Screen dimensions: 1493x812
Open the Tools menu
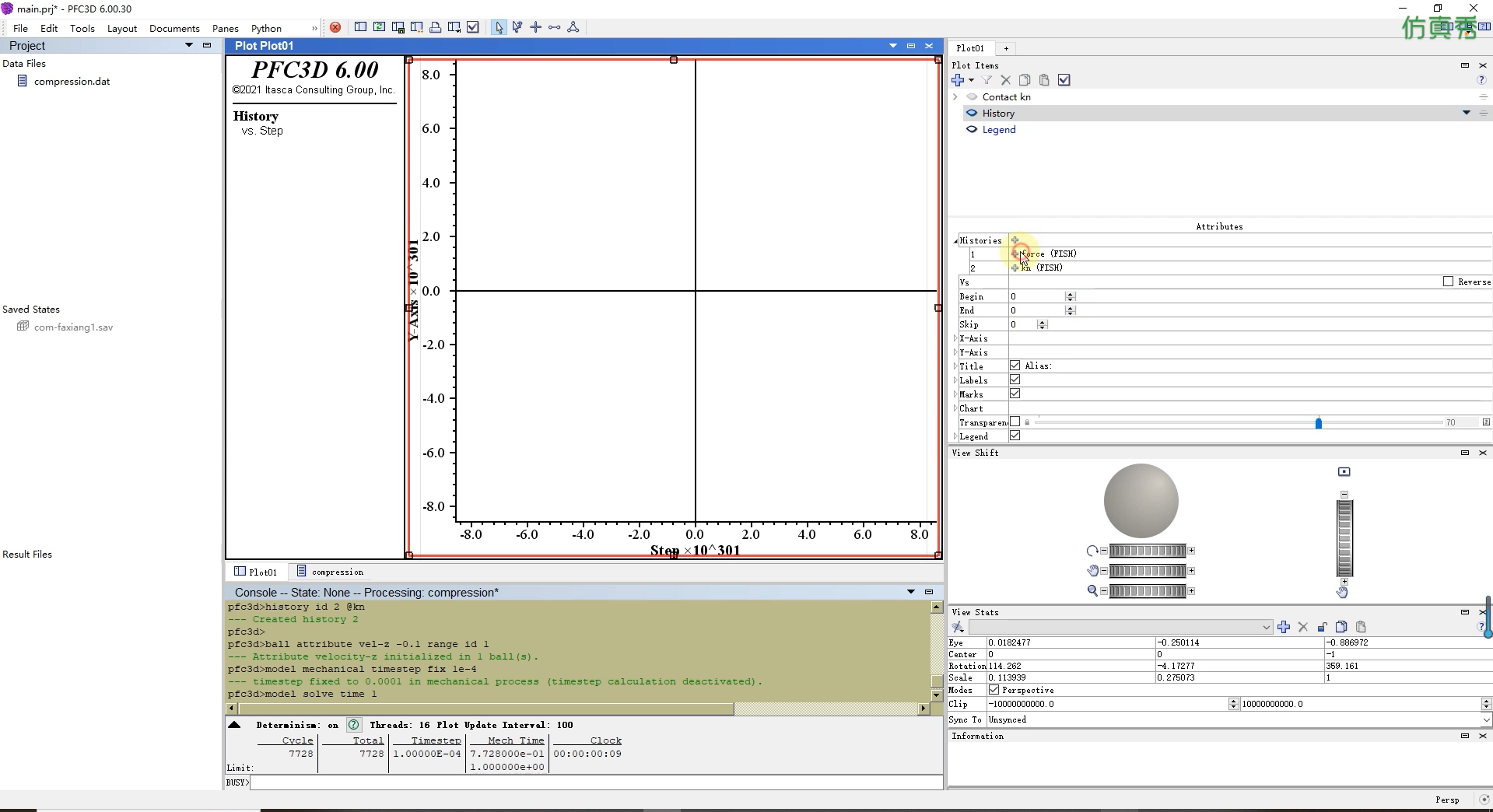pyautogui.click(x=82, y=28)
